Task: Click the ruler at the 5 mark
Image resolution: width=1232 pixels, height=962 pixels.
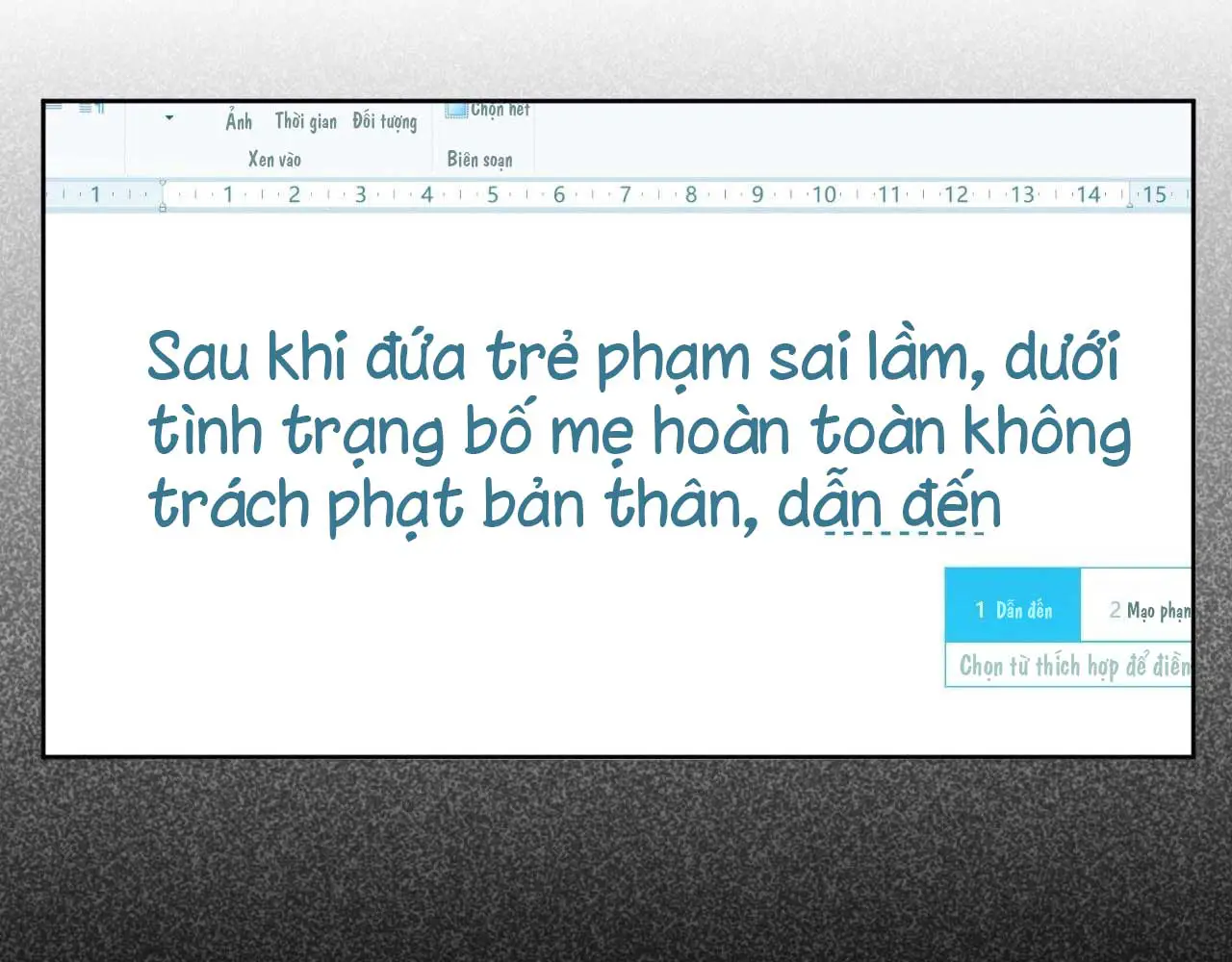Action: coord(493,195)
